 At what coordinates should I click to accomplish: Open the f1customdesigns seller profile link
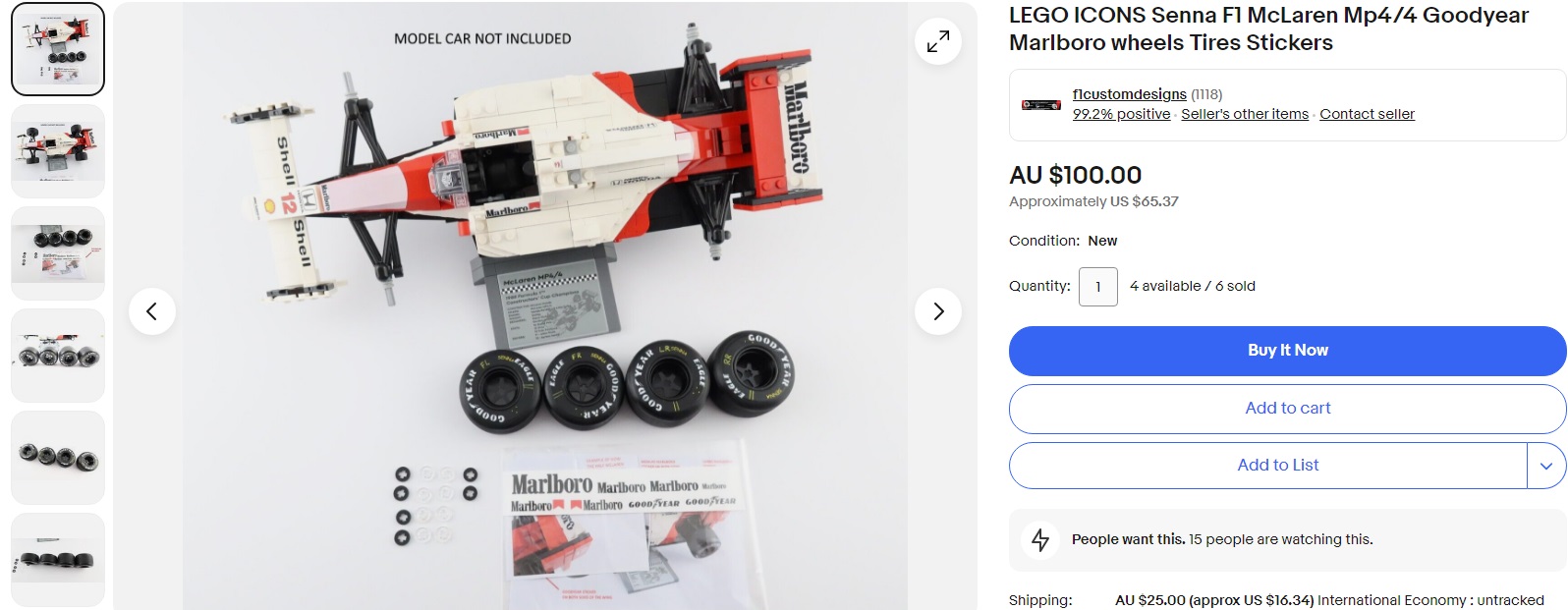1129,94
